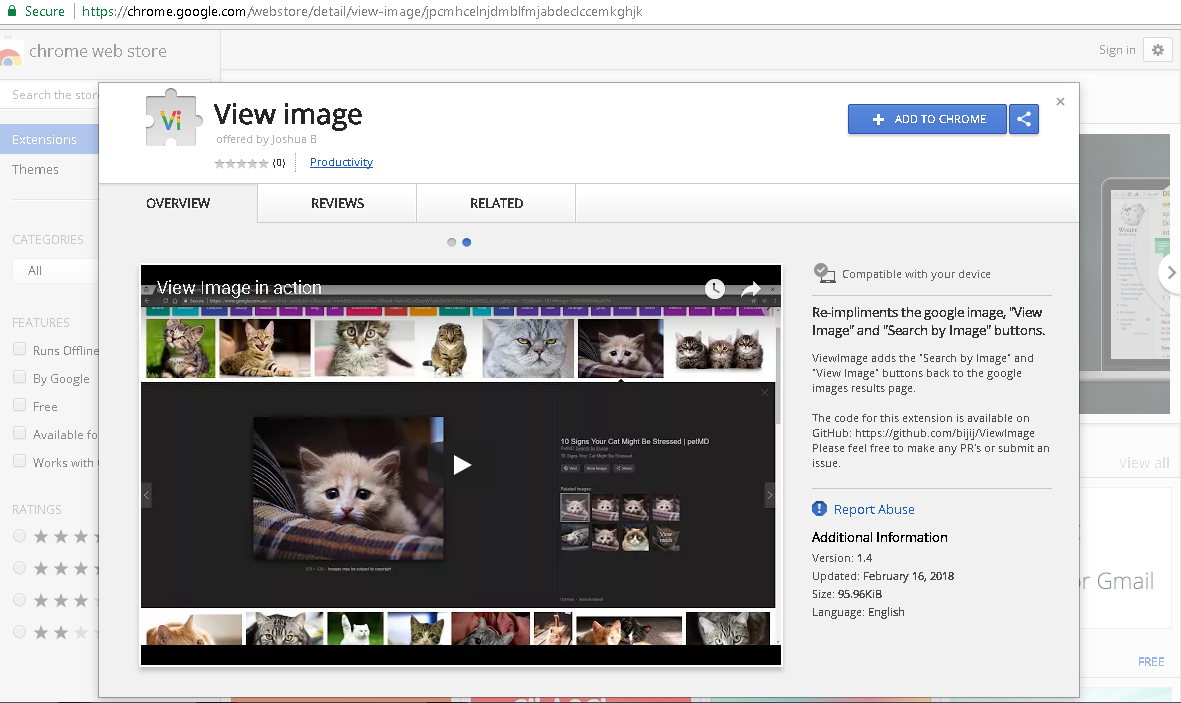Click the browser address bar URL
The width and height of the screenshot is (1181, 703).
point(362,11)
